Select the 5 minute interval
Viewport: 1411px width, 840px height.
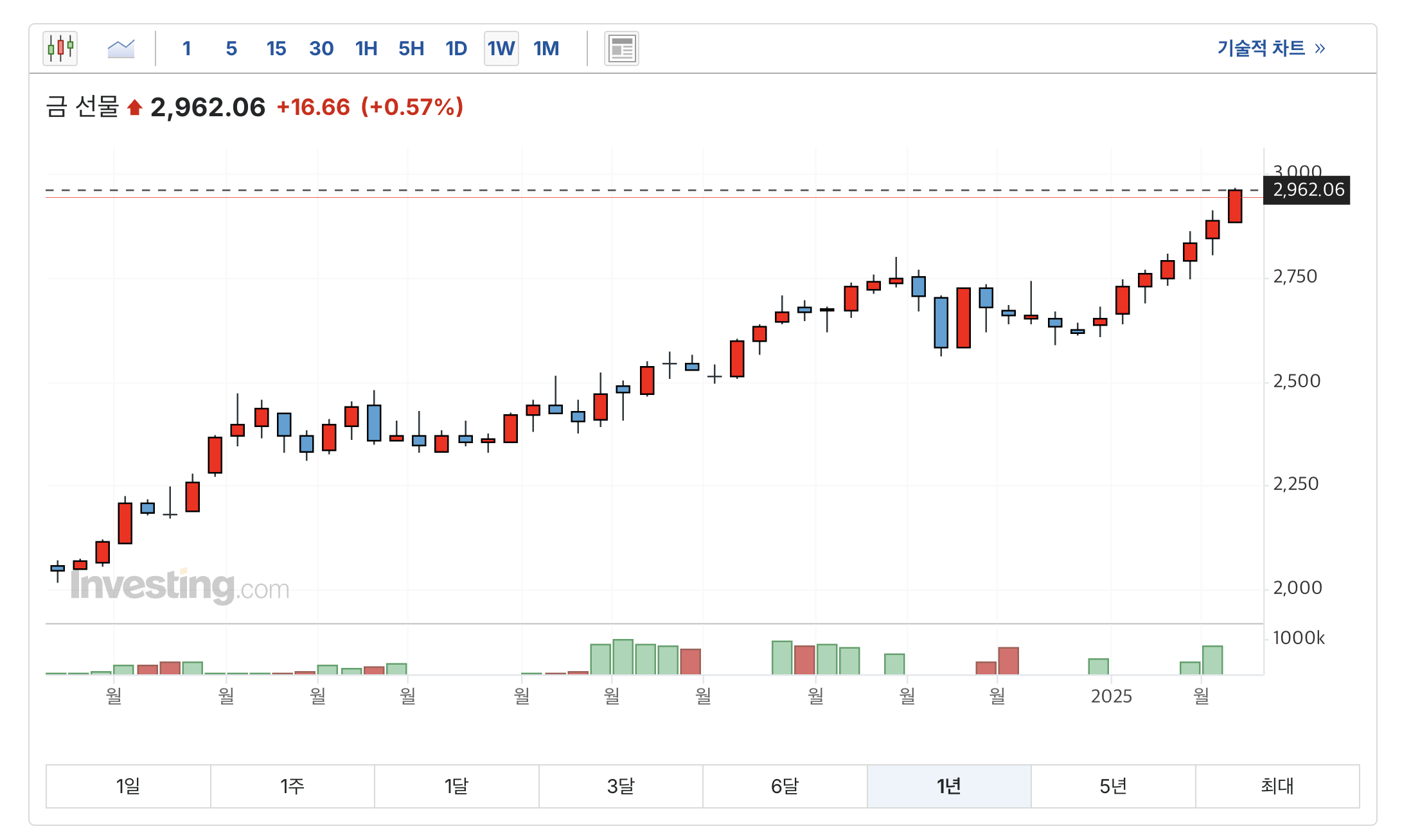coord(231,48)
